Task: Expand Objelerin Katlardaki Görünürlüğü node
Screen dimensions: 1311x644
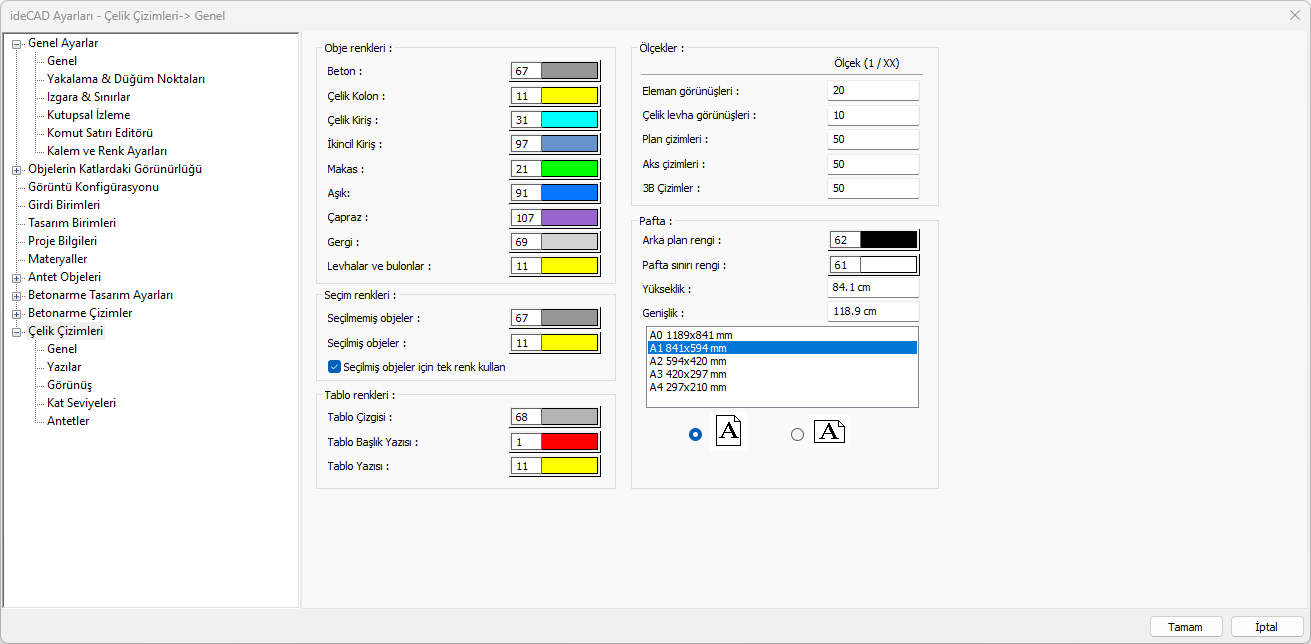Action: click(x=16, y=169)
